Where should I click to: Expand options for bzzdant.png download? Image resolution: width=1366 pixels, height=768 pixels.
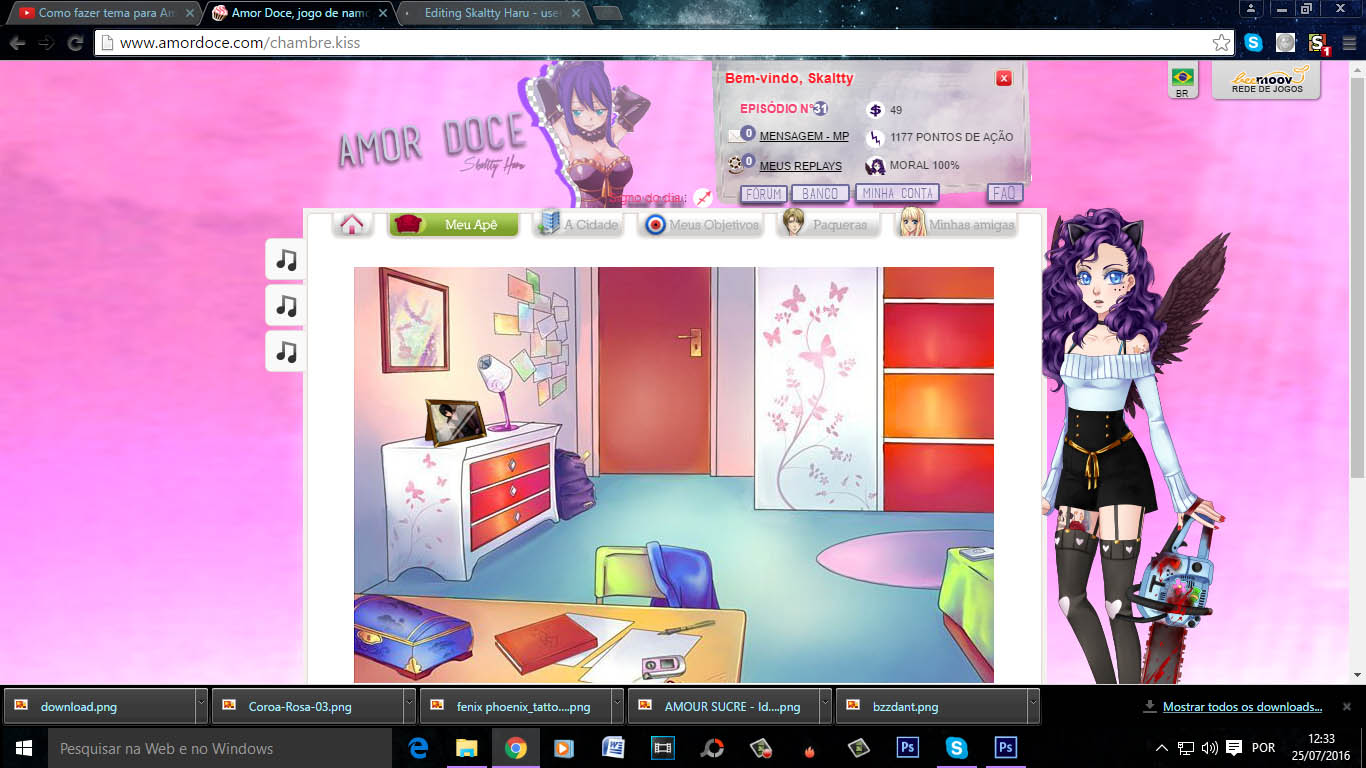[1034, 706]
